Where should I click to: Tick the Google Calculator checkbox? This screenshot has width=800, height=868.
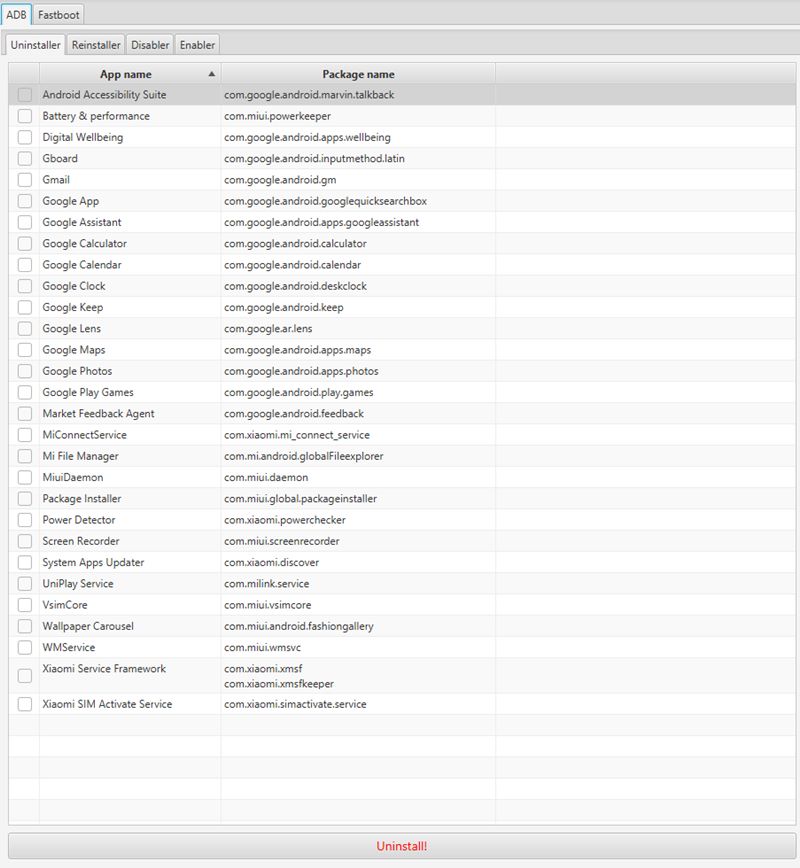tap(25, 244)
